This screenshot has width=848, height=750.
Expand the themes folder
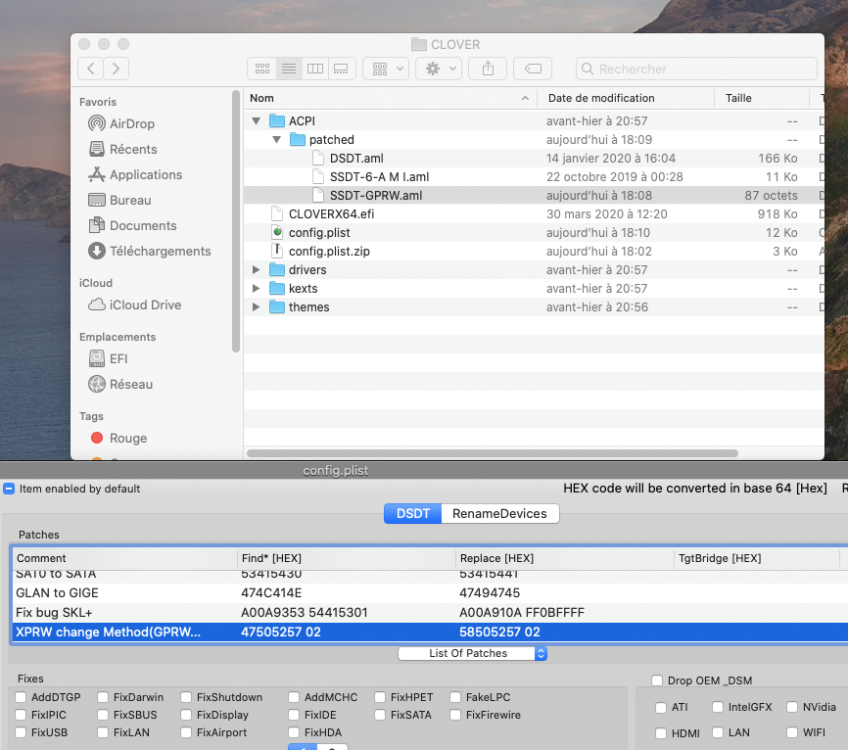click(x=256, y=307)
